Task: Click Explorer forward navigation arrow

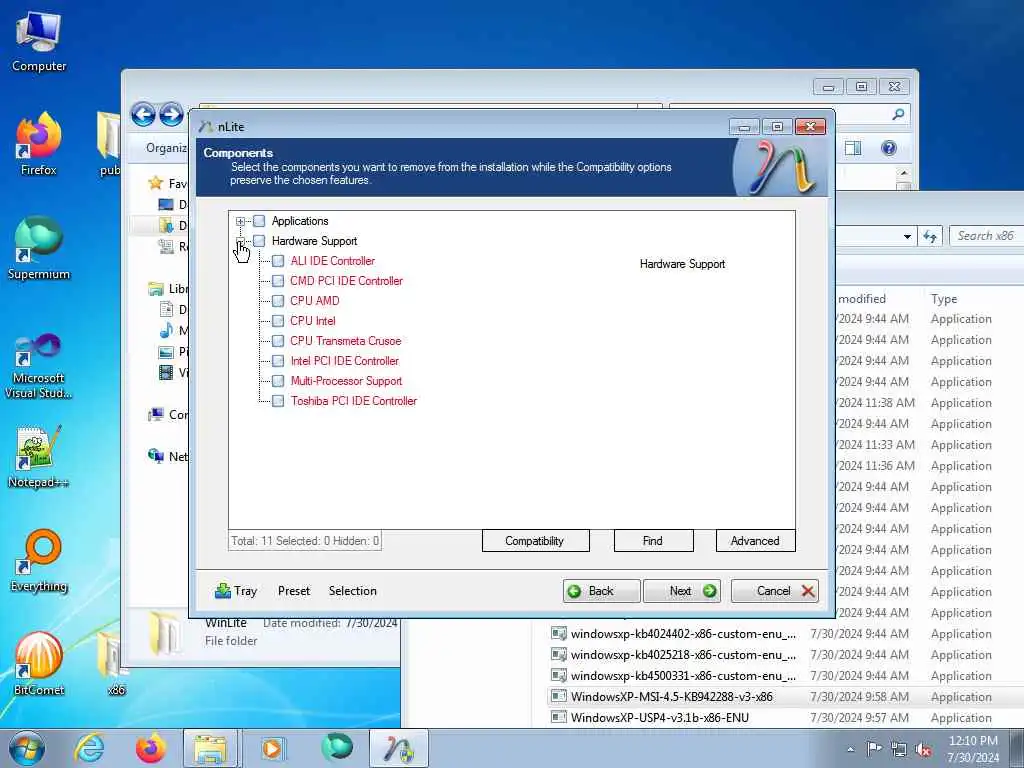Action: [171, 115]
